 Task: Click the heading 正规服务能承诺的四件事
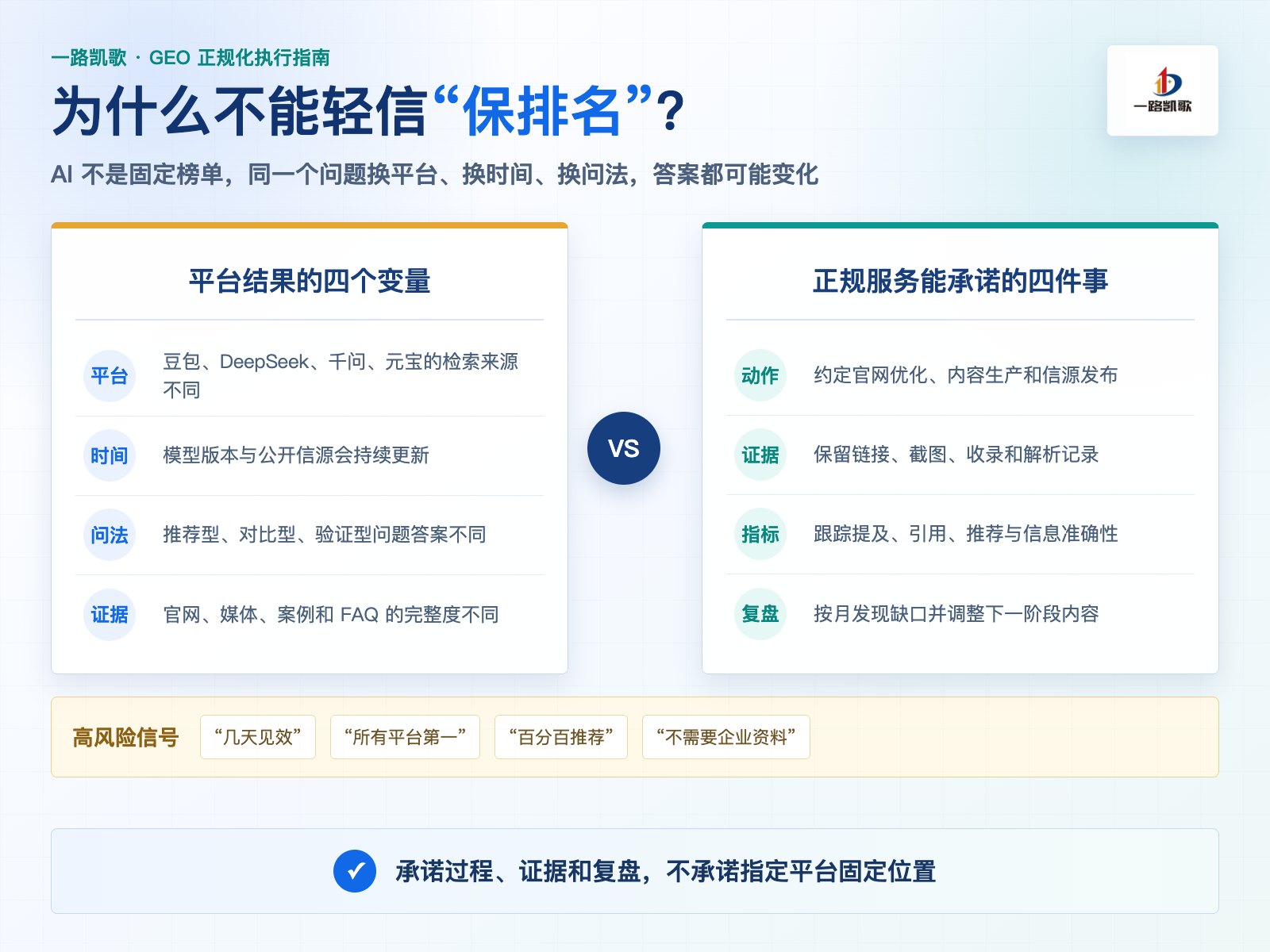[x=960, y=281]
